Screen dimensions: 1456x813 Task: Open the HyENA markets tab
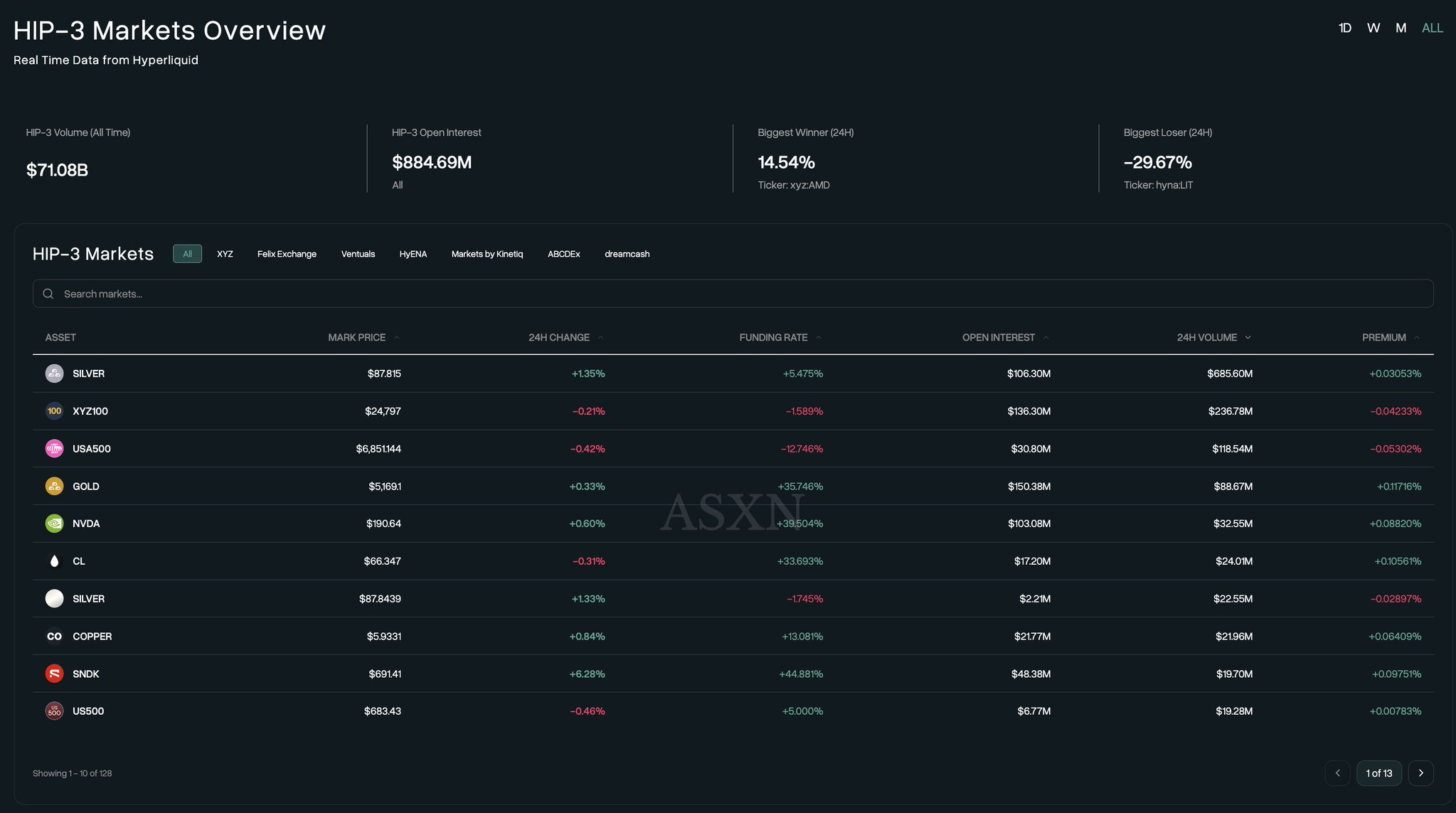pos(413,254)
